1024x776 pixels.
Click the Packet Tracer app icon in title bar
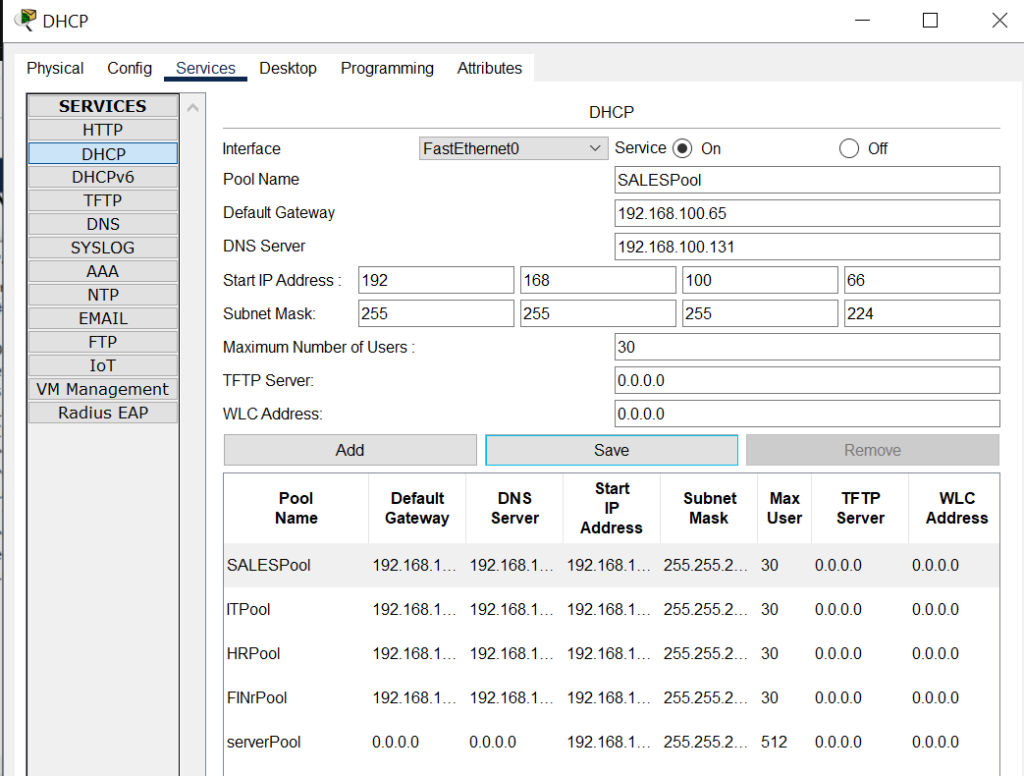pos(25,20)
